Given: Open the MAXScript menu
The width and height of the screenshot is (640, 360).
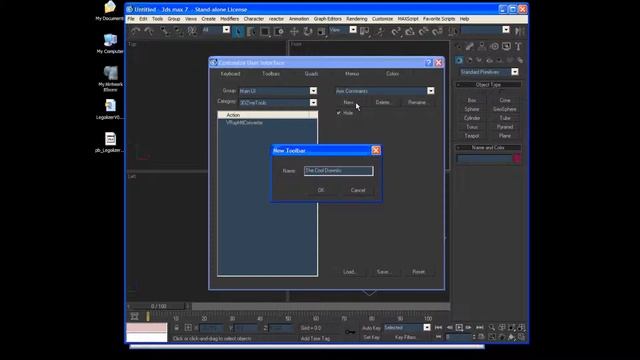Looking at the screenshot, I should tap(408, 19).
